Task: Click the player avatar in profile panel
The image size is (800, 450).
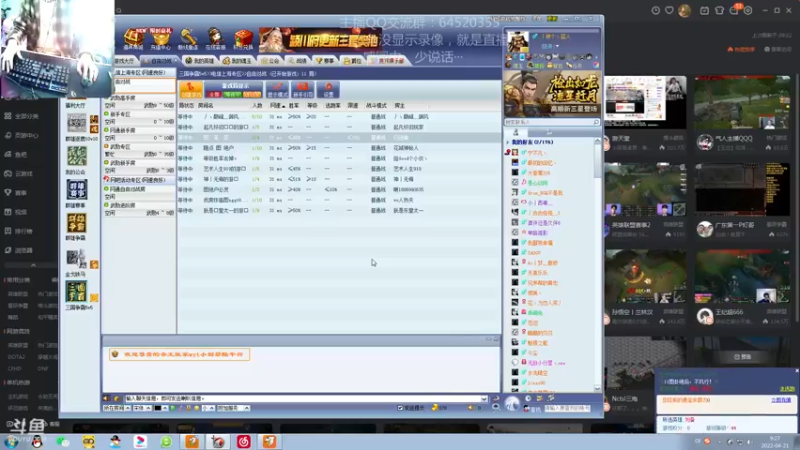Action: coord(517,41)
